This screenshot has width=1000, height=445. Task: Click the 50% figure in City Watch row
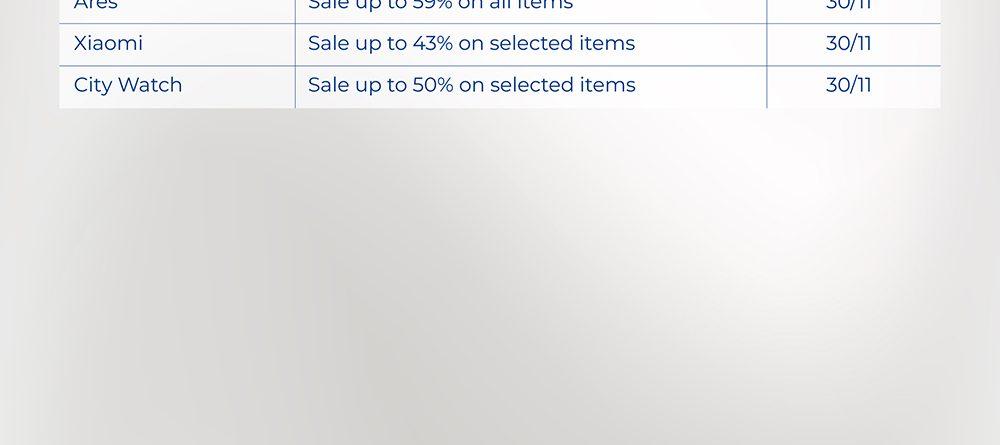tap(433, 85)
